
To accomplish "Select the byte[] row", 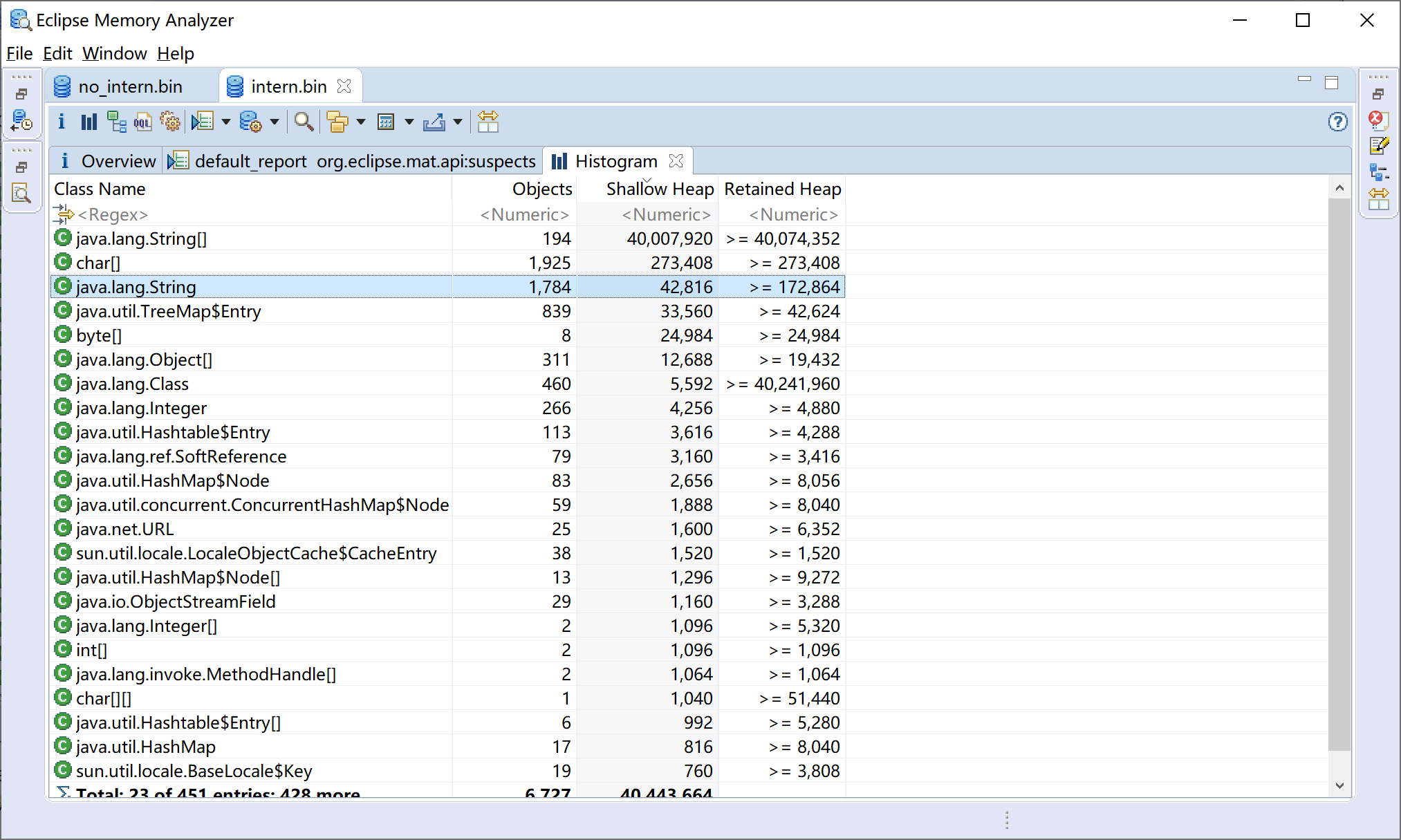I will pyautogui.click(x=448, y=335).
